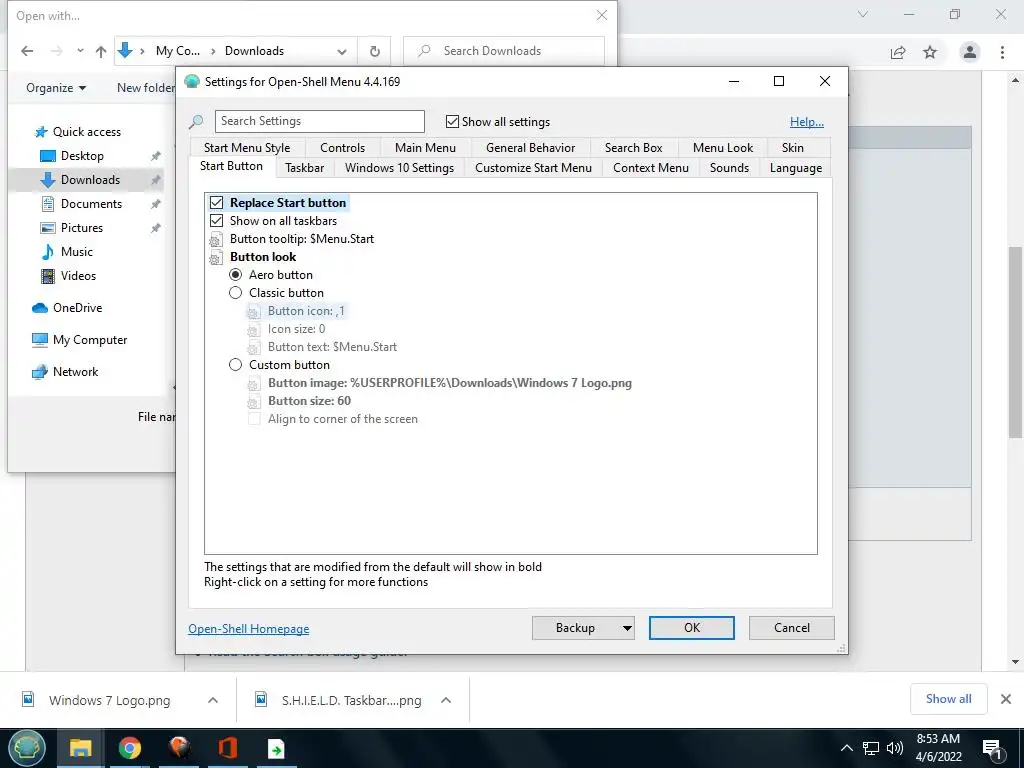Show hidden system tray icons

point(846,748)
